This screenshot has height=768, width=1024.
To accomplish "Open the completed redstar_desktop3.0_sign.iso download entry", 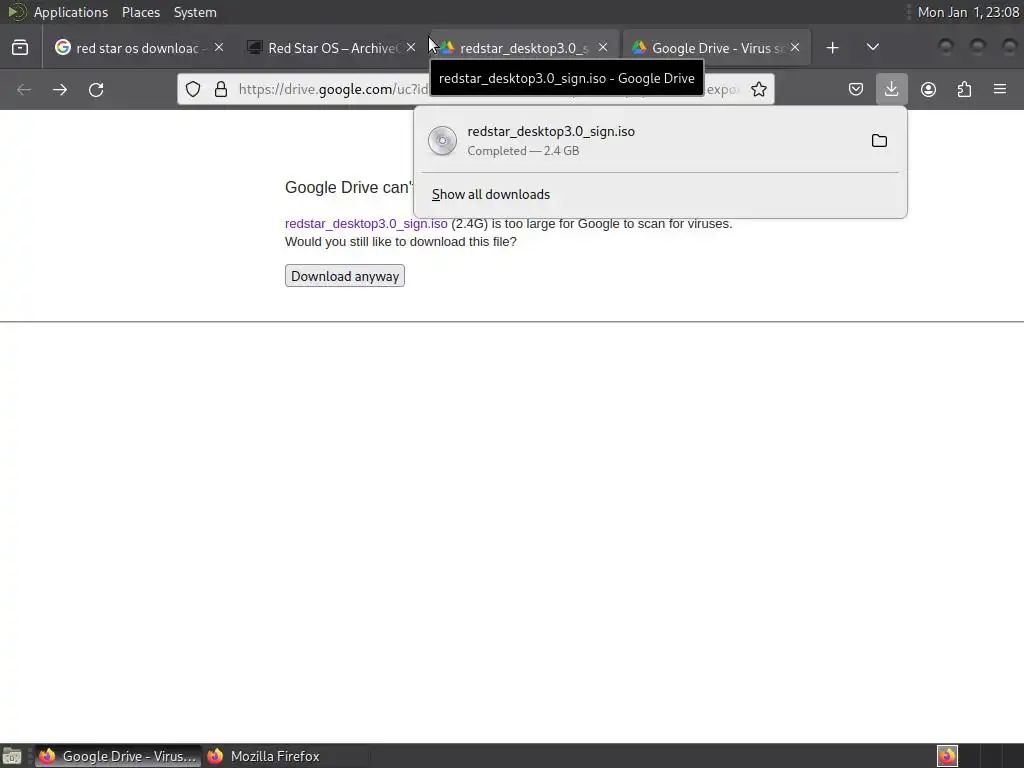I will click(660, 140).
